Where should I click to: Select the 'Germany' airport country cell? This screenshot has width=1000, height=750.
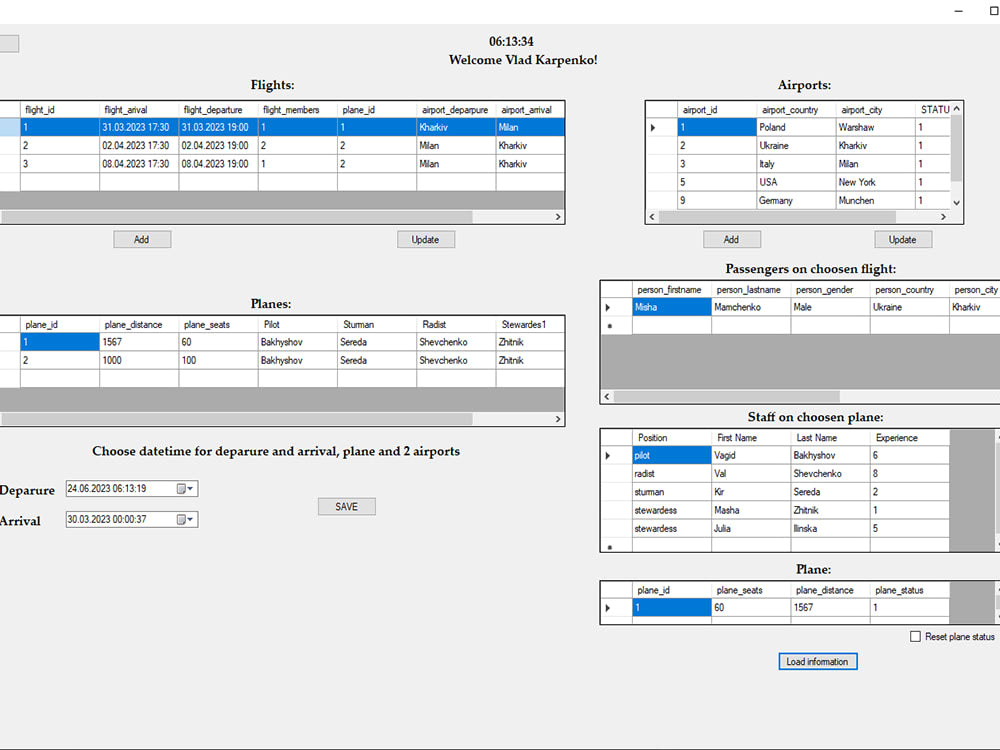point(796,200)
